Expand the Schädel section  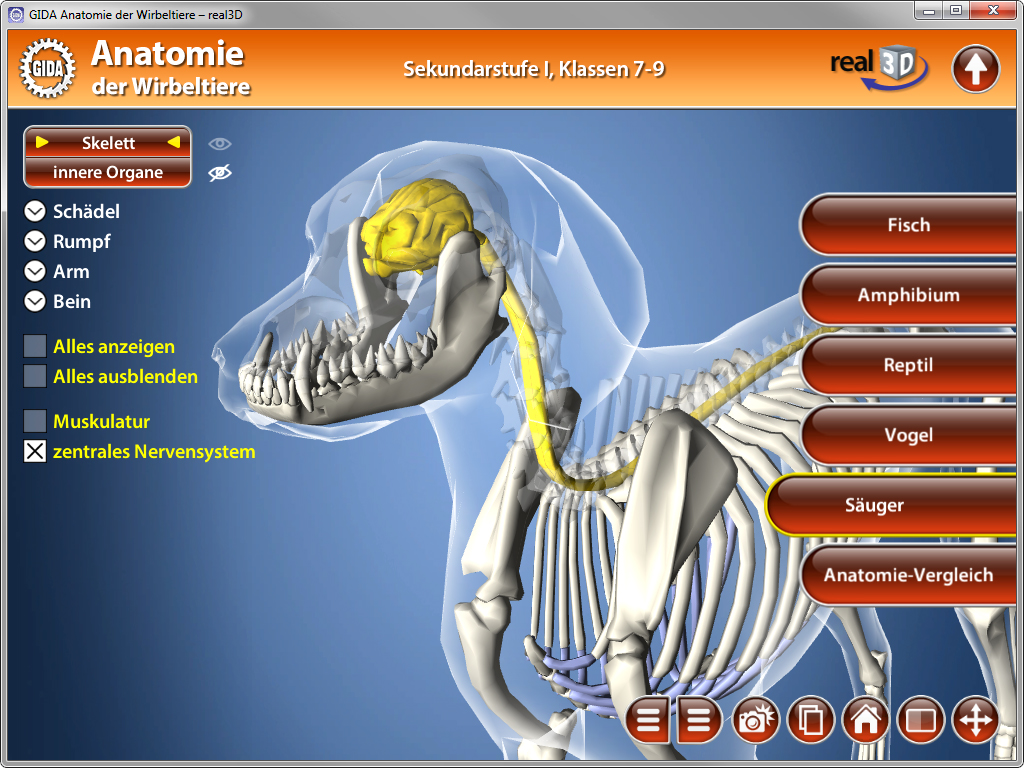point(36,212)
